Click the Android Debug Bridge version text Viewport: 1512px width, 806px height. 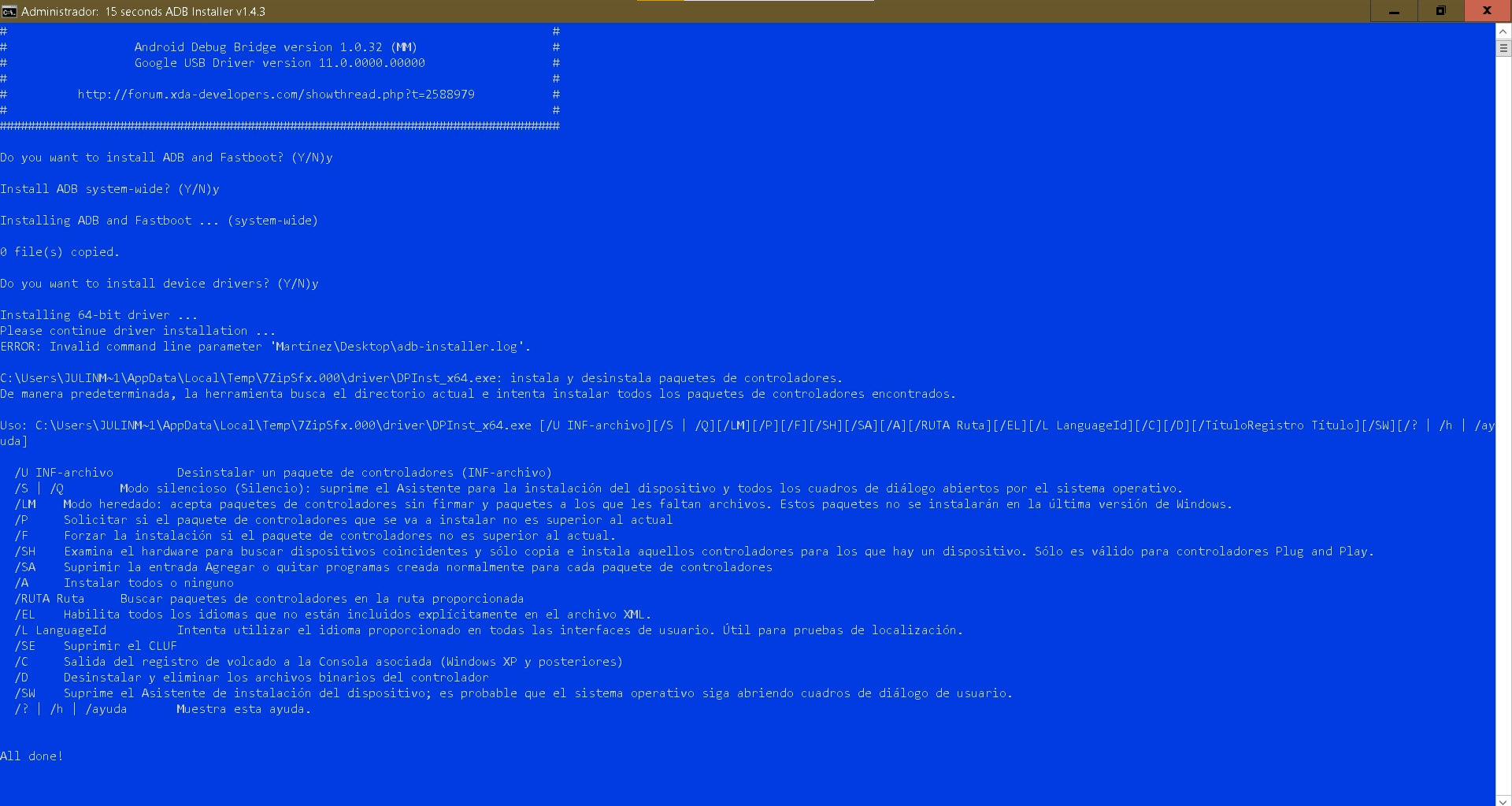[x=276, y=47]
